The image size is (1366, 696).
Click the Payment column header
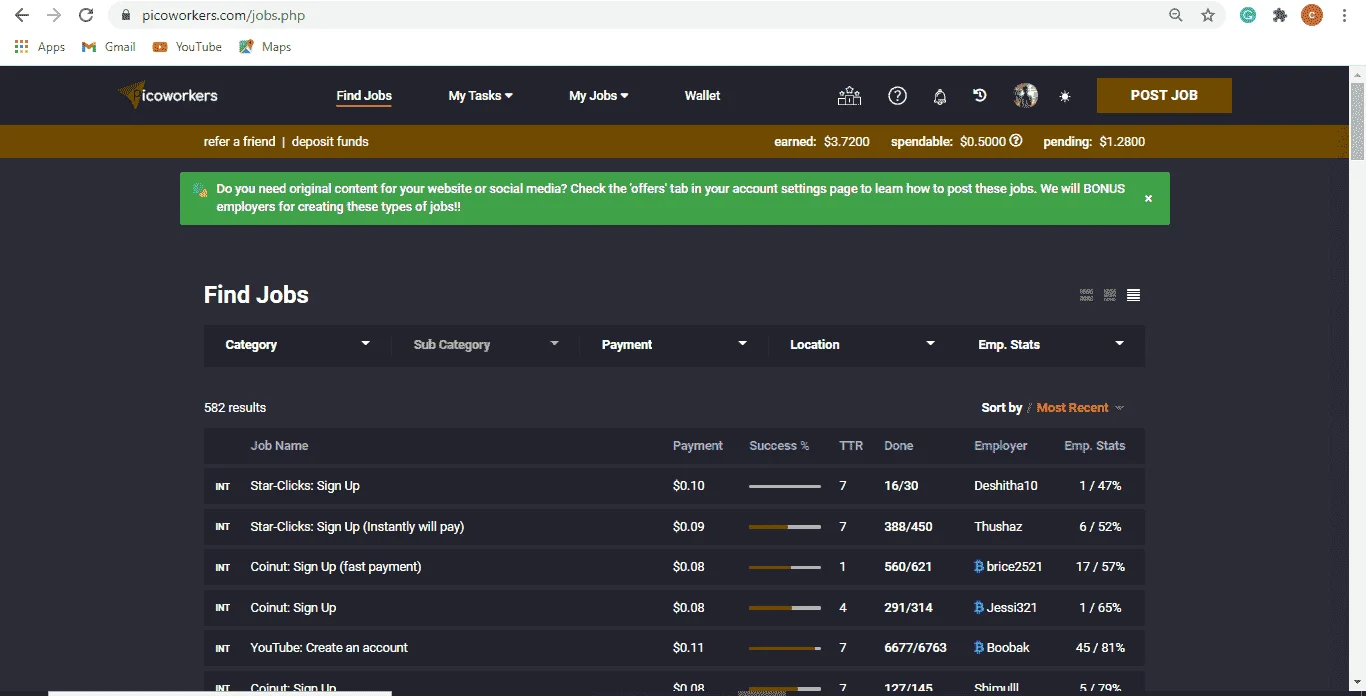pyautogui.click(x=698, y=446)
